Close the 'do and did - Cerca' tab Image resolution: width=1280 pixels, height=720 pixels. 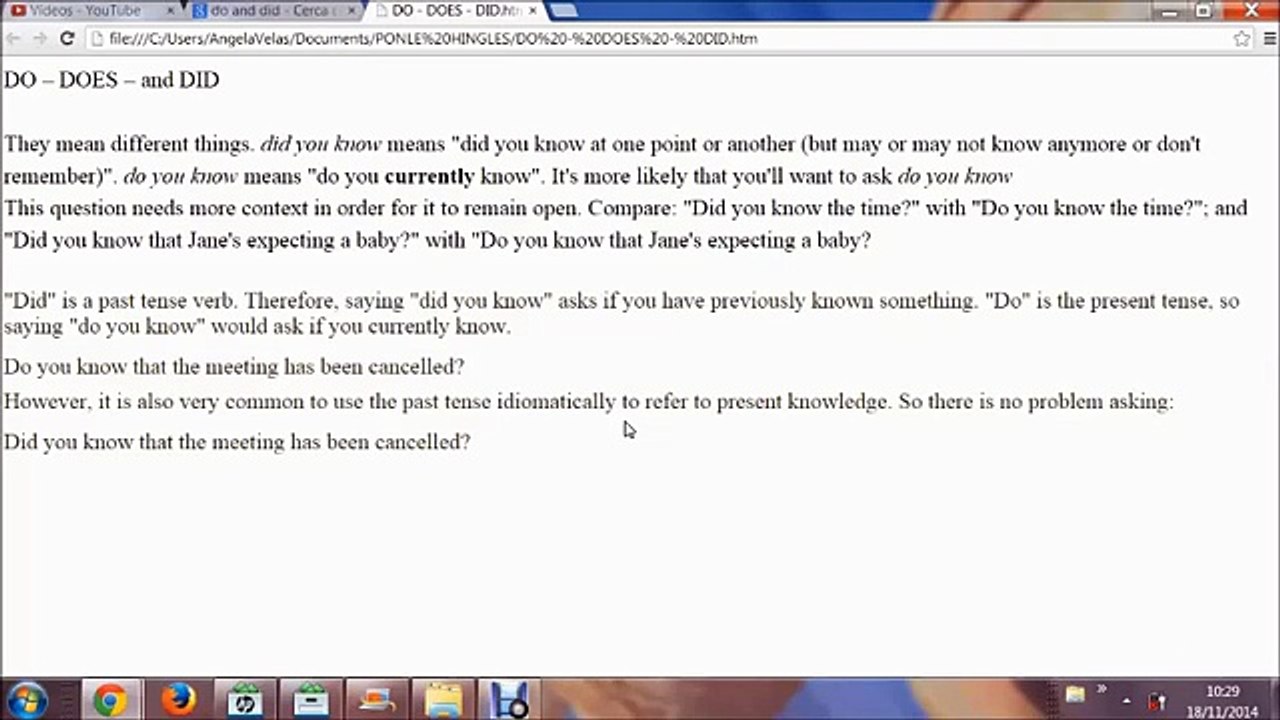(x=351, y=11)
